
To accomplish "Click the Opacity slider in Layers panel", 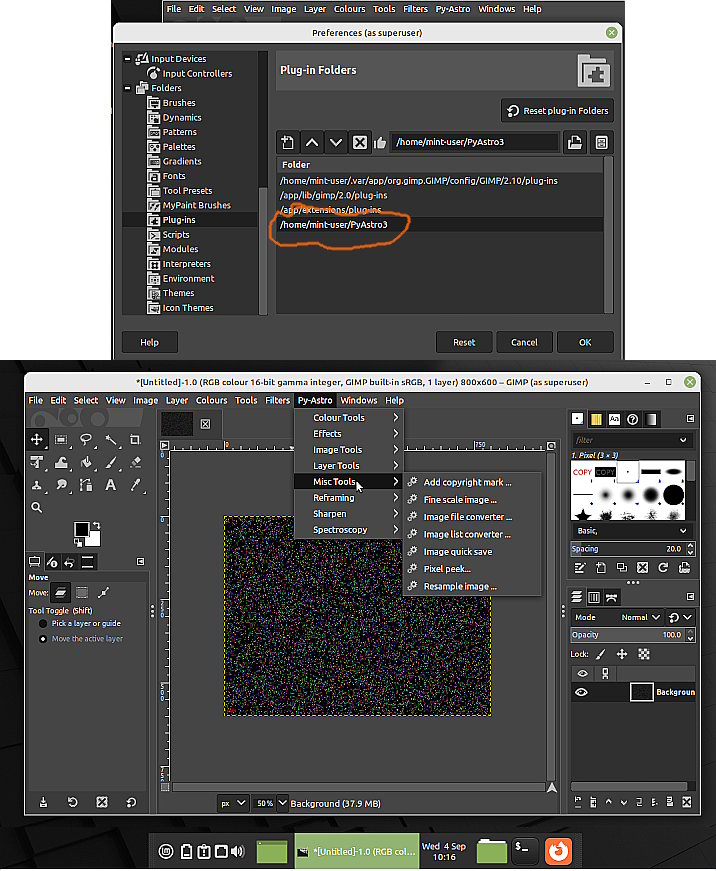I will coord(628,635).
